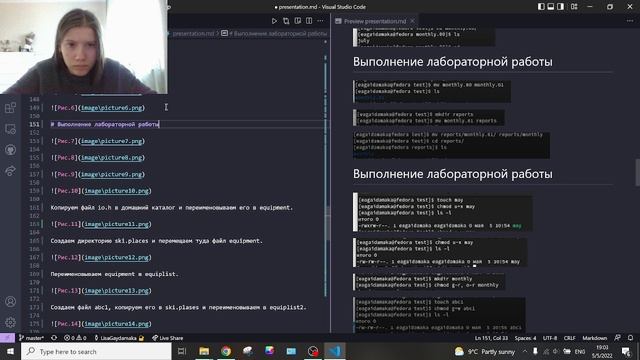Switch to the Preview presentation.md tab
Viewport: 640px width, 360px height.
[375, 21]
